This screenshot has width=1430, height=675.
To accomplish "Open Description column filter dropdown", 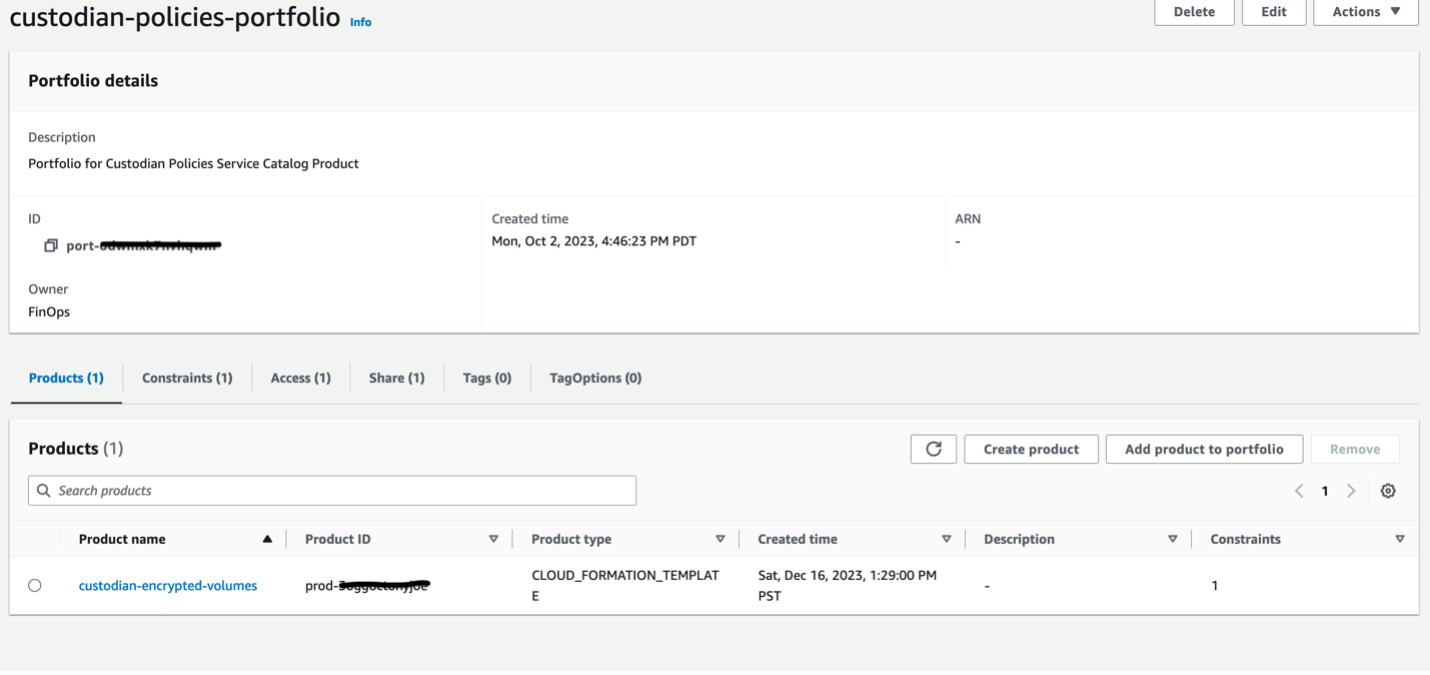I will [1173, 538].
